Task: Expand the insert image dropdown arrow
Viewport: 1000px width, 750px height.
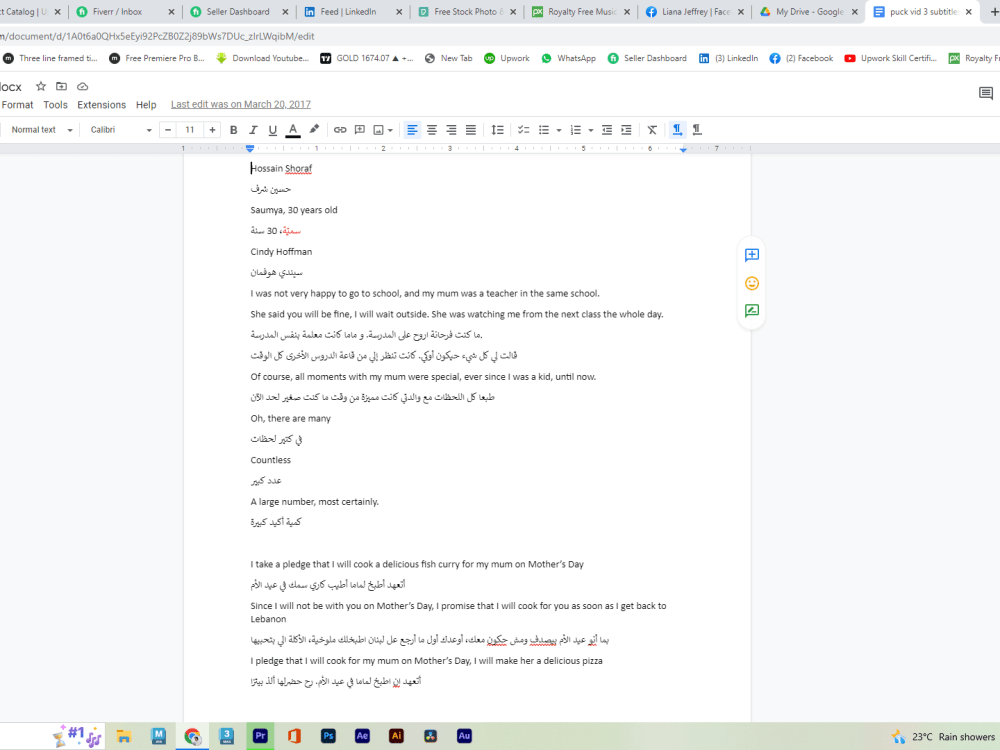Action: [x=390, y=130]
